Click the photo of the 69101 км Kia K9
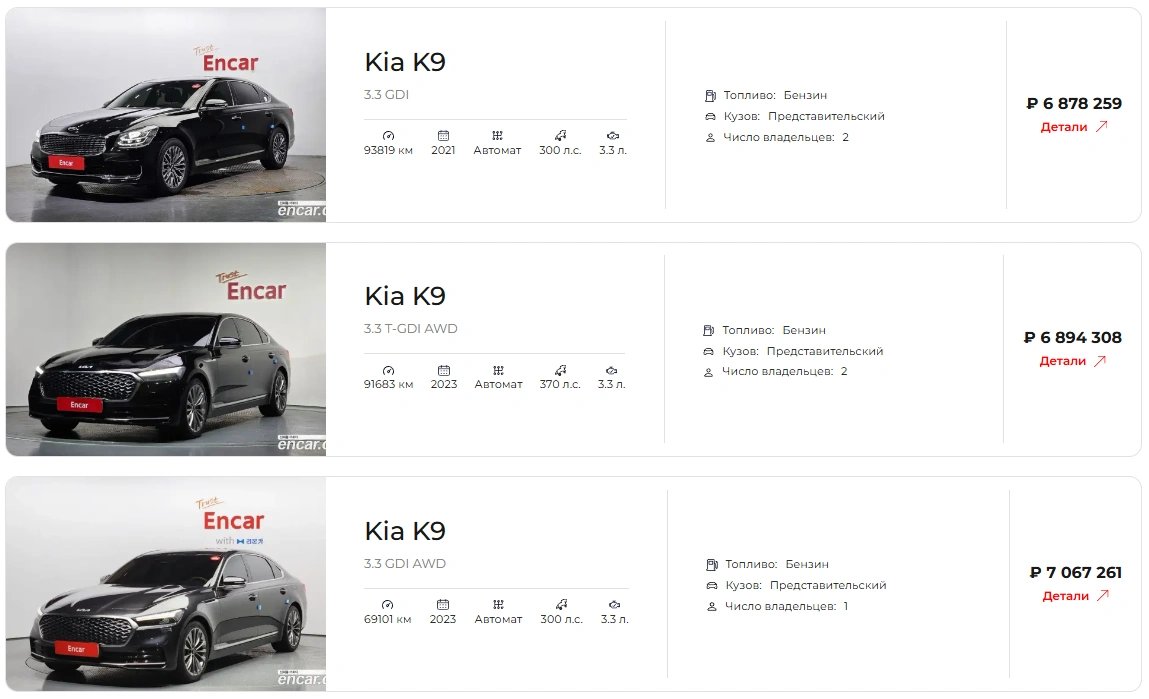 (166, 584)
